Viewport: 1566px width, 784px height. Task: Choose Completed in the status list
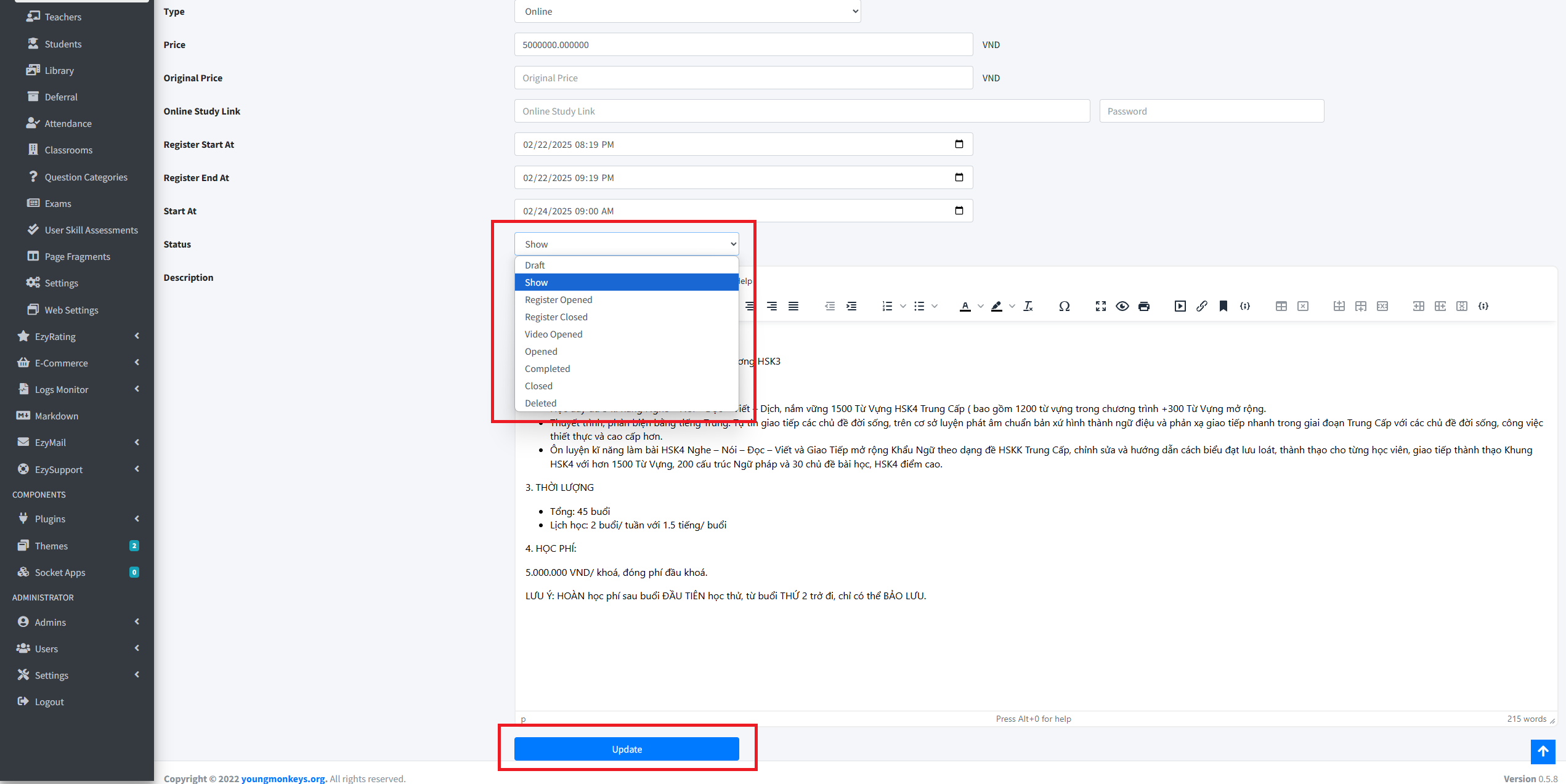click(x=547, y=369)
